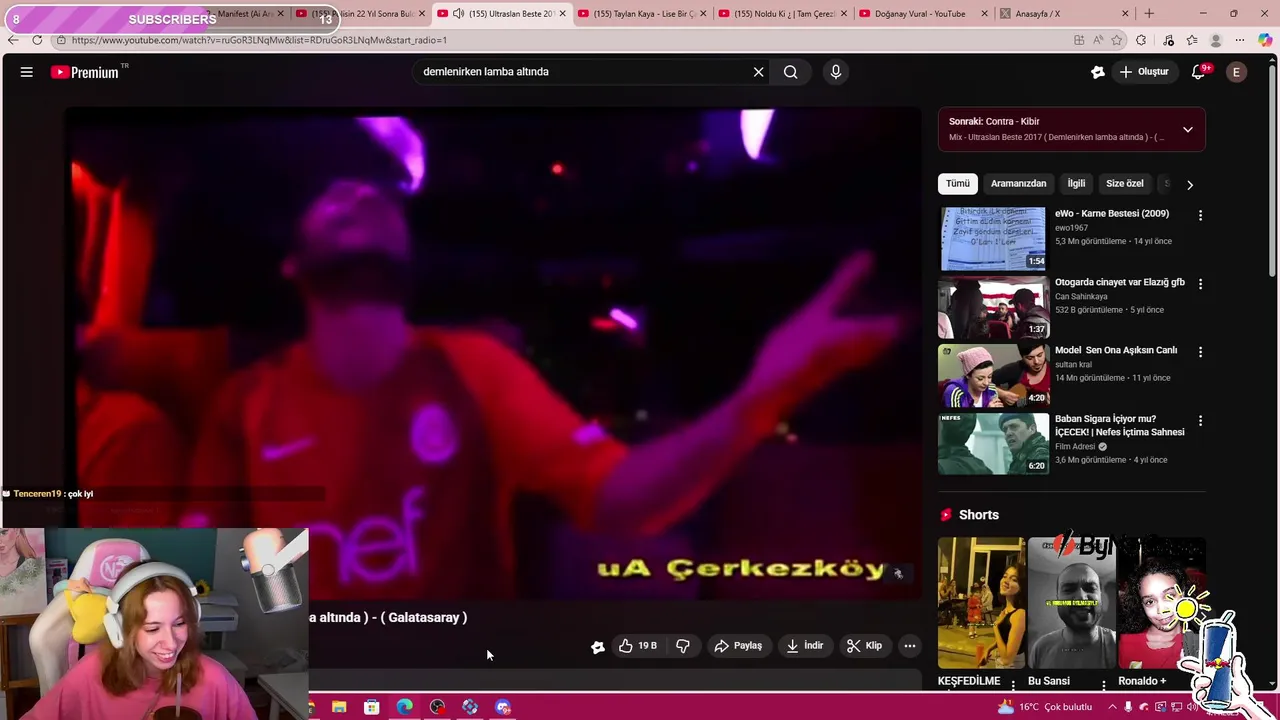
Task: Select the İlgili filter chip
Action: point(1076,184)
